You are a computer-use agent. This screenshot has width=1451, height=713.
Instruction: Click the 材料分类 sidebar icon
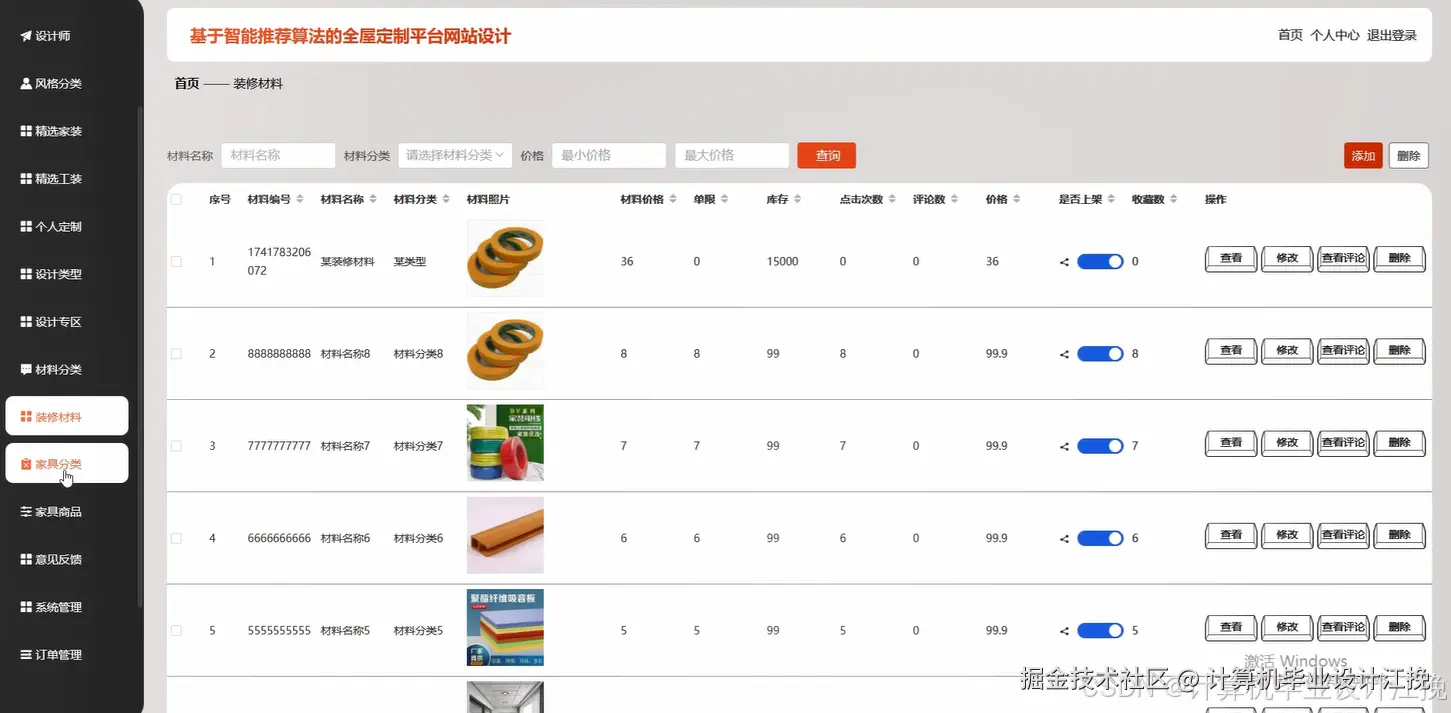click(55, 368)
